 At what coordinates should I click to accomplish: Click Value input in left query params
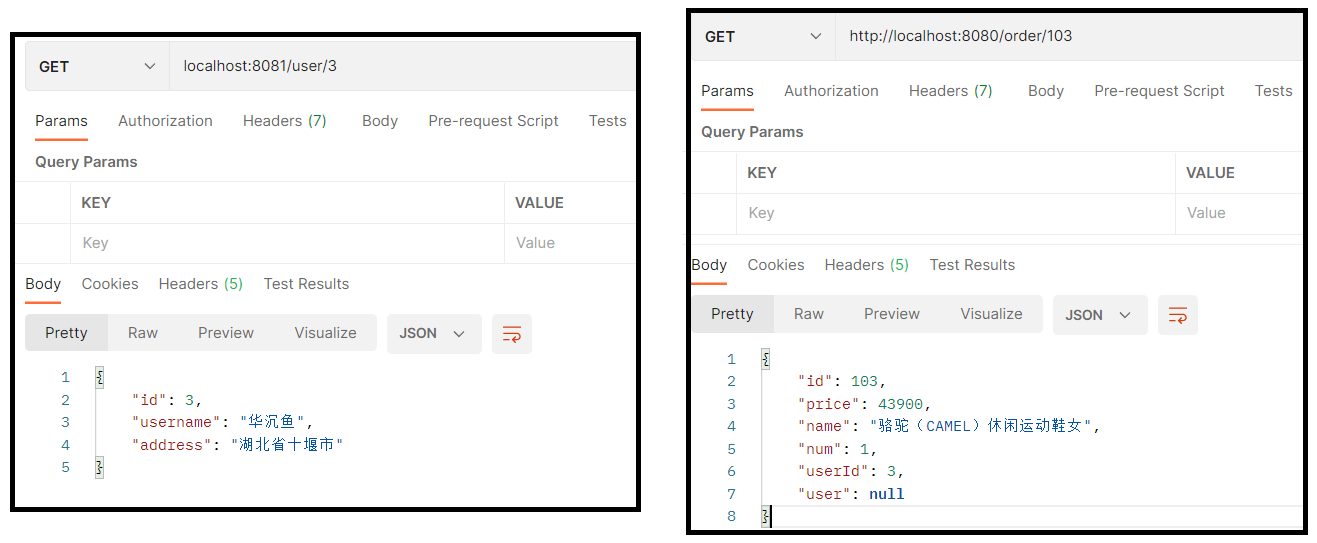click(570, 243)
